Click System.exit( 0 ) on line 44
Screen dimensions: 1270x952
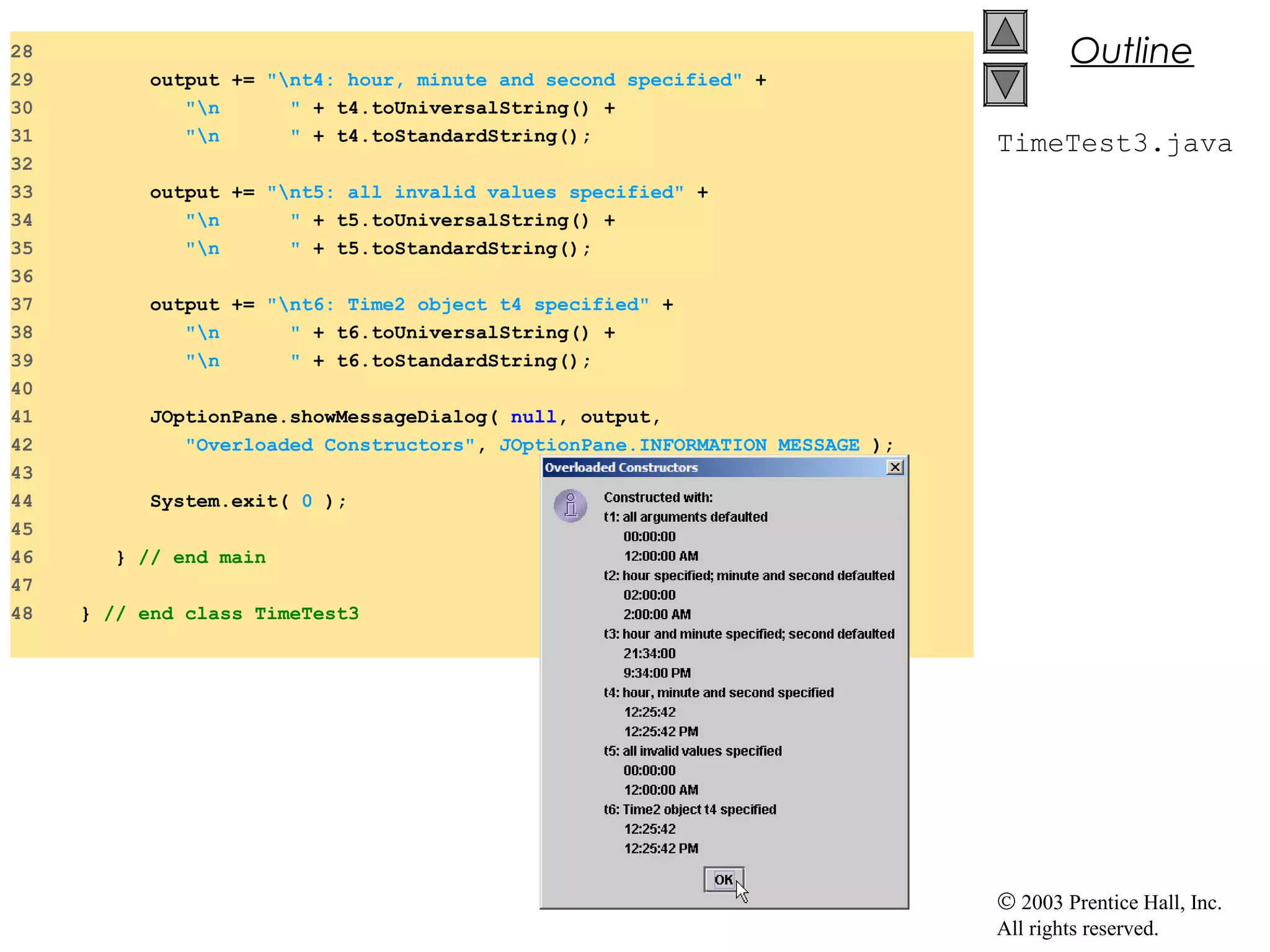pos(243,501)
